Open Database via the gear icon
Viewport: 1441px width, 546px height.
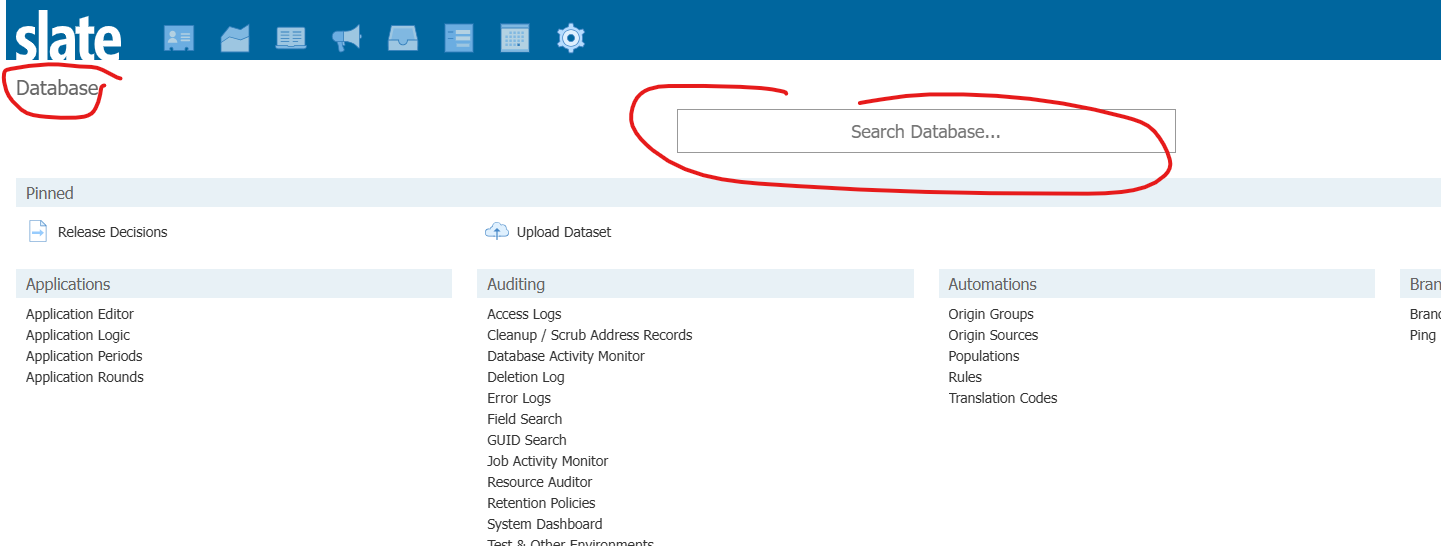click(571, 39)
